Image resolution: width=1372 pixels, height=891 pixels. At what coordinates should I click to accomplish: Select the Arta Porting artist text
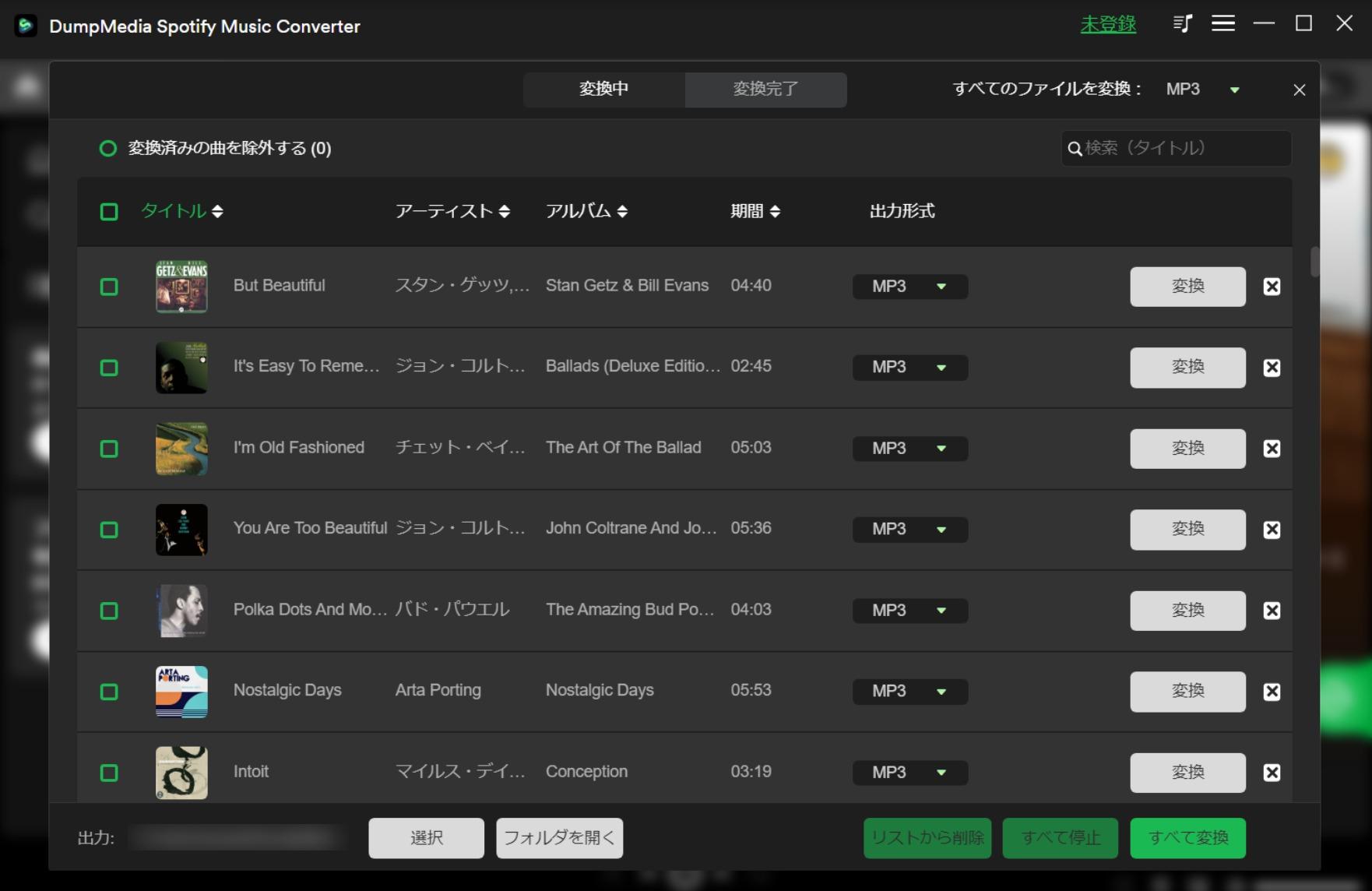click(x=438, y=690)
